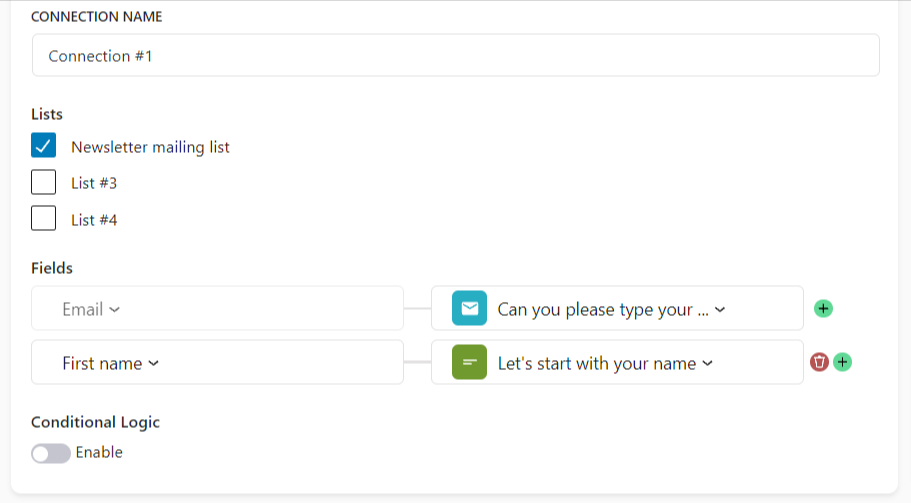Click the Enable label next to toggle
Viewport: 911px width, 503px height.
(x=99, y=452)
